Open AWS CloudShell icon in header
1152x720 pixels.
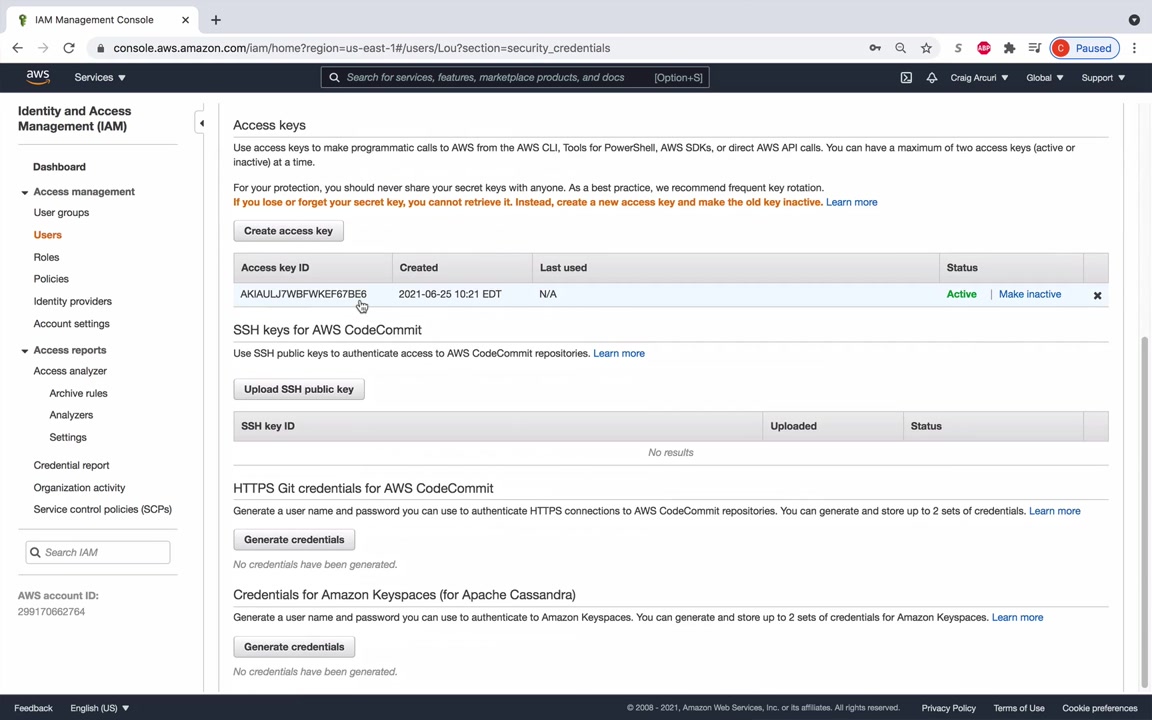[906, 78]
